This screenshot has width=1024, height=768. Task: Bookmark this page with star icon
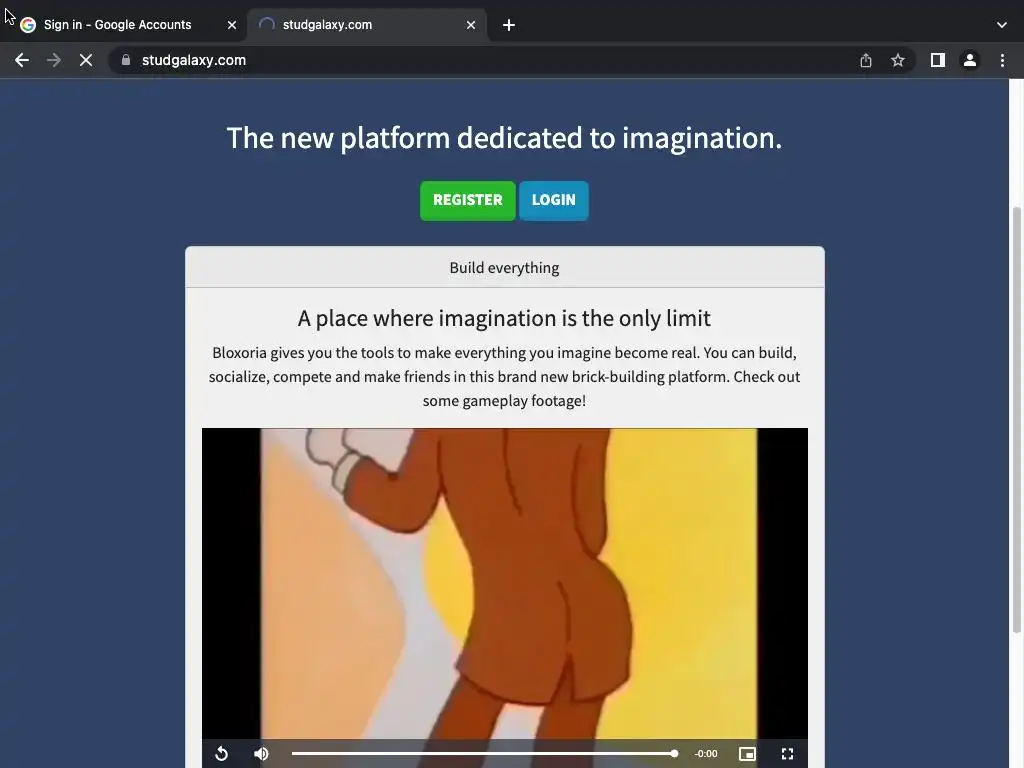pos(898,60)
